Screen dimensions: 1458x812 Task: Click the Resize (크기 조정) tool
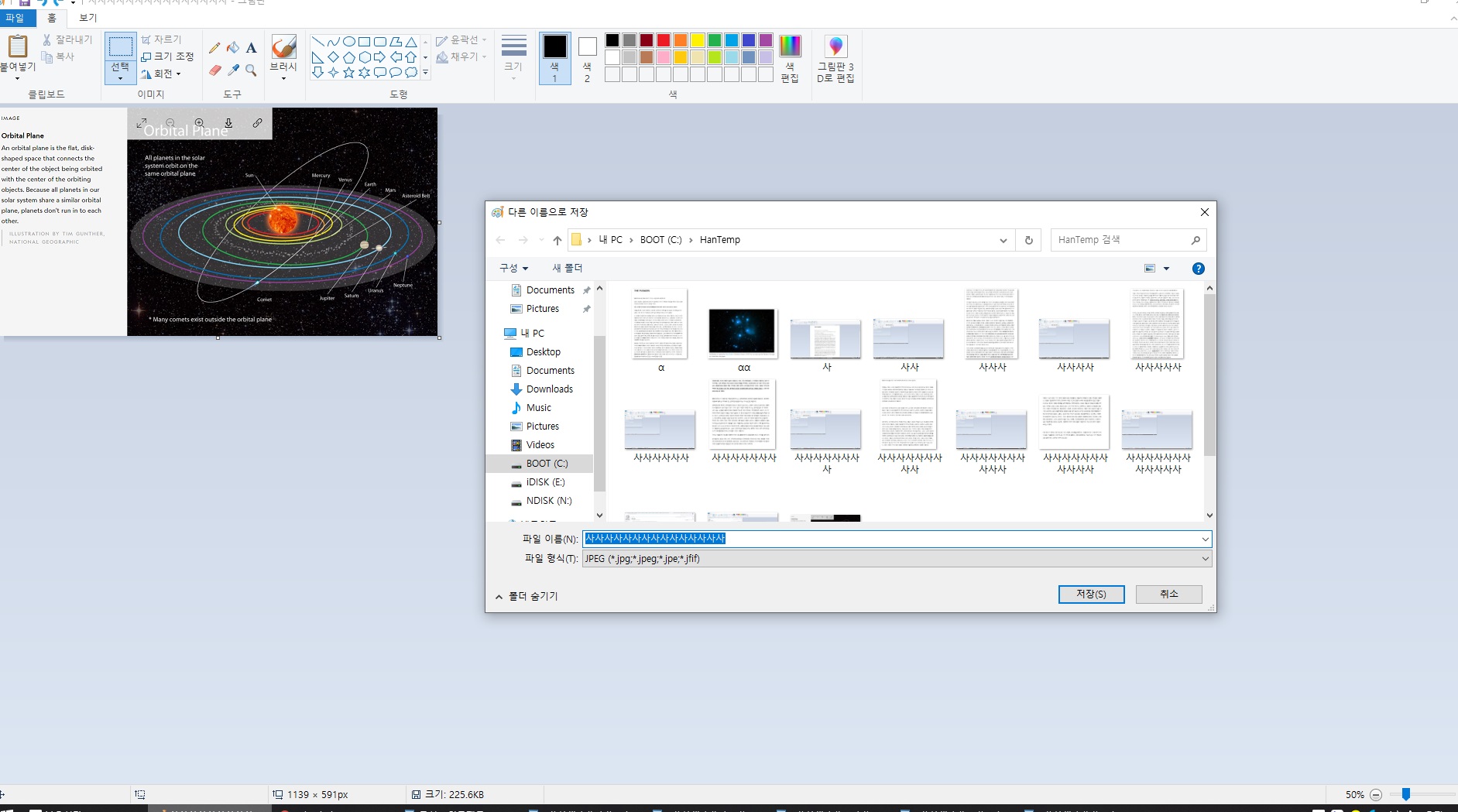(x=167, y=57)
